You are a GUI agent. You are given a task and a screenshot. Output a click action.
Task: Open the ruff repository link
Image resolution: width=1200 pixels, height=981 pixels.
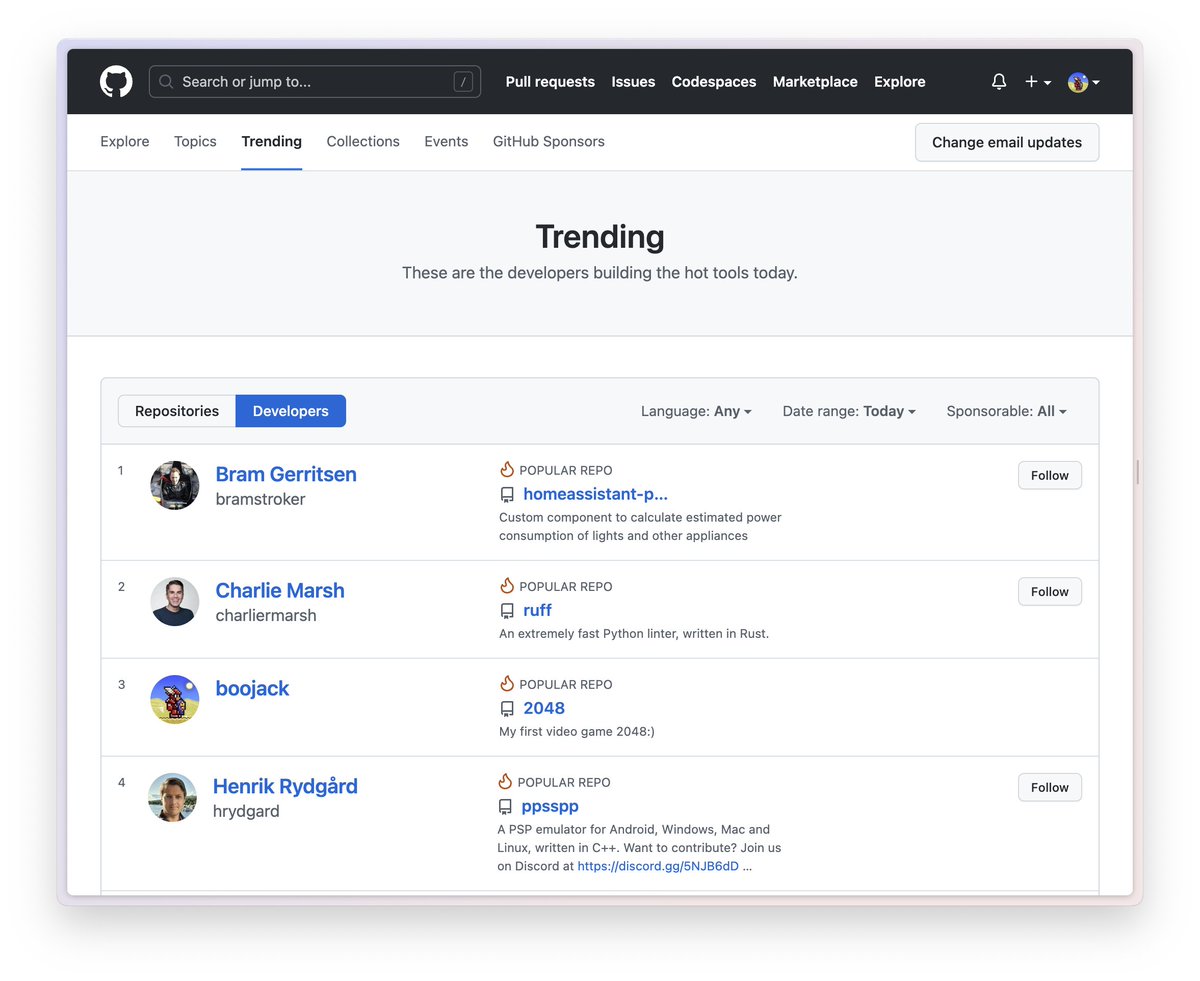[537, 610]
